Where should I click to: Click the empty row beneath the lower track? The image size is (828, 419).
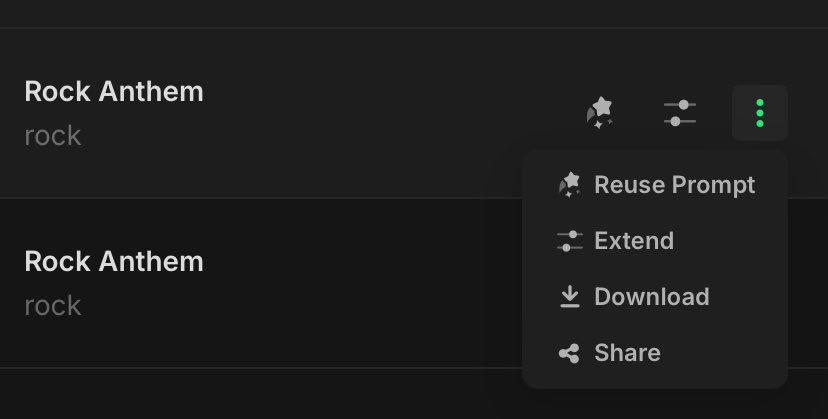pyautogui.click(x=300, y=394)
